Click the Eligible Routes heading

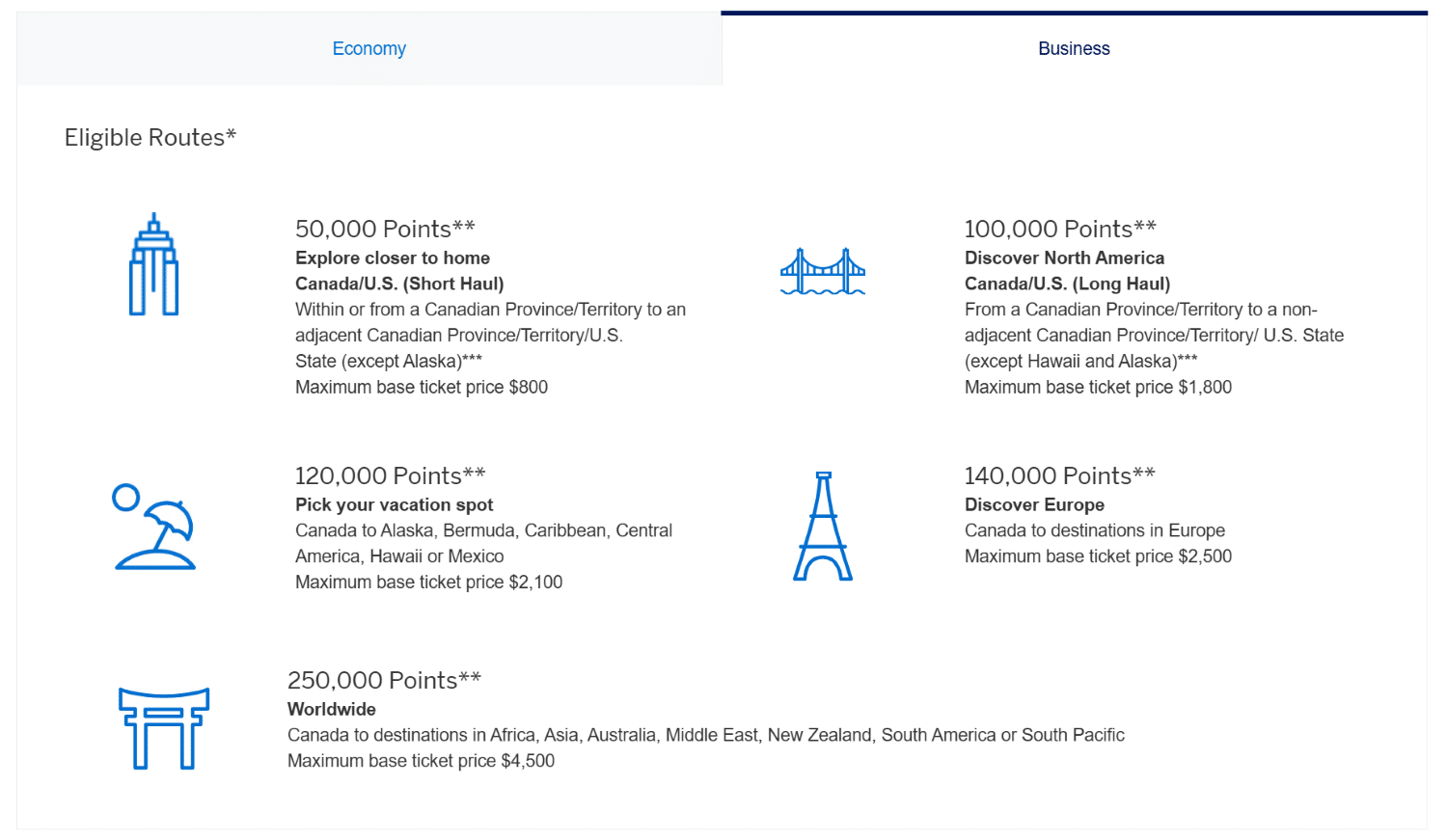(x=150, y=137)
